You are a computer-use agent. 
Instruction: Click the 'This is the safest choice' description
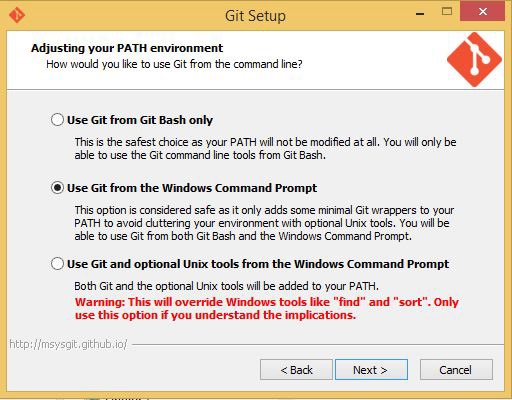(x=265, y=148)
